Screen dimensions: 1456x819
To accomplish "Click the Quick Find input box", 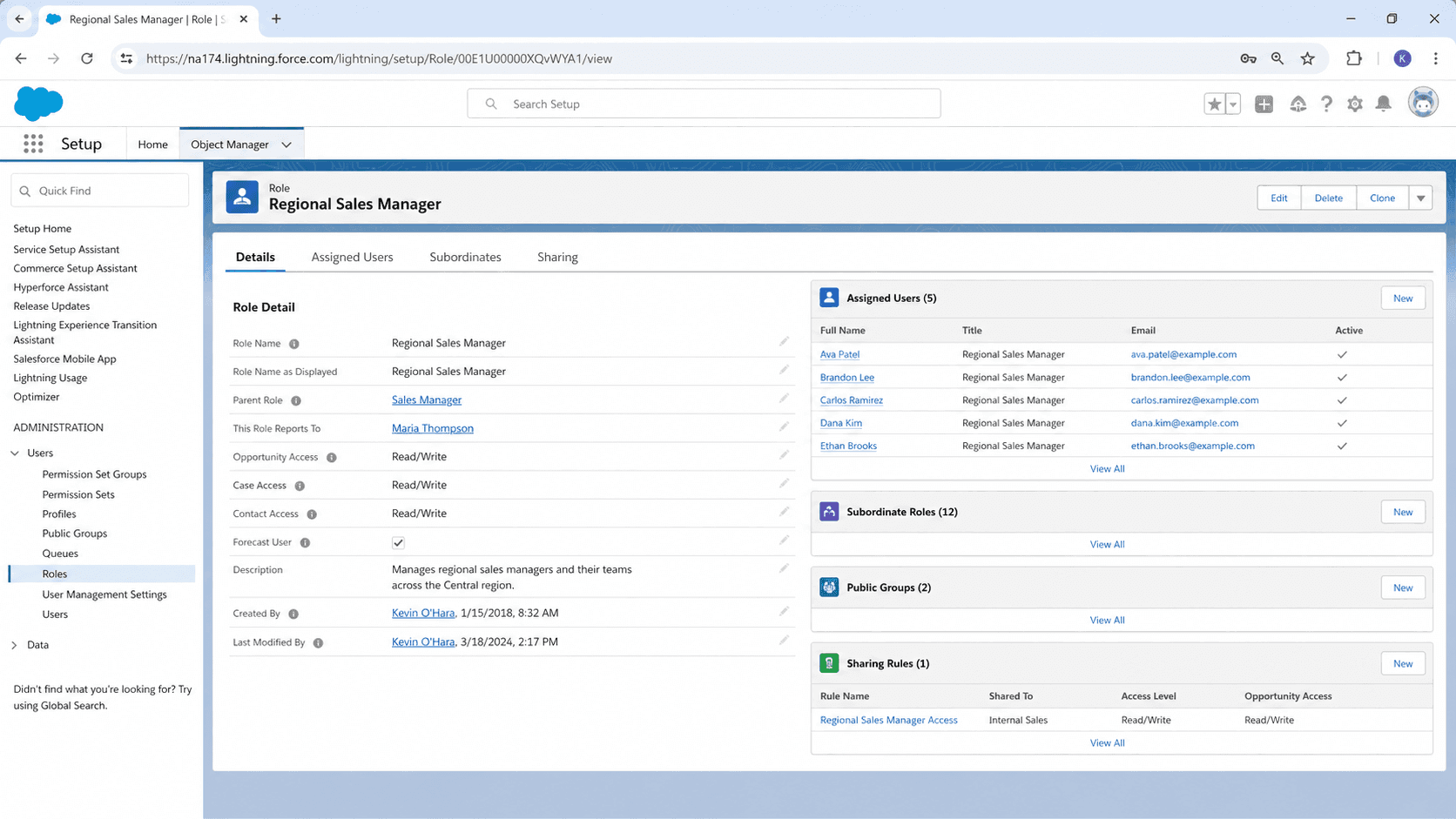I will (x=100, y=191).
